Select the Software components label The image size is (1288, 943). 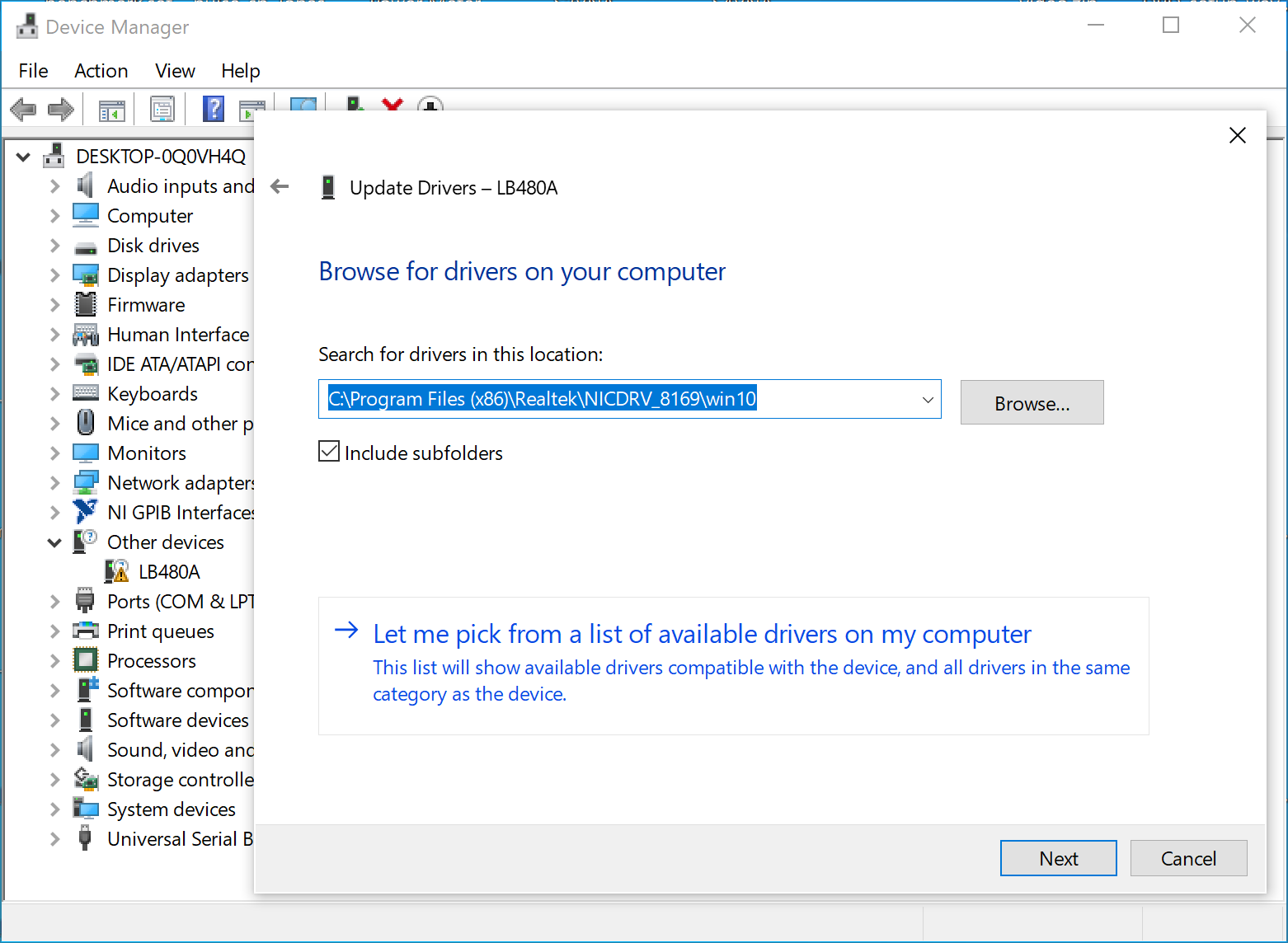180,691
